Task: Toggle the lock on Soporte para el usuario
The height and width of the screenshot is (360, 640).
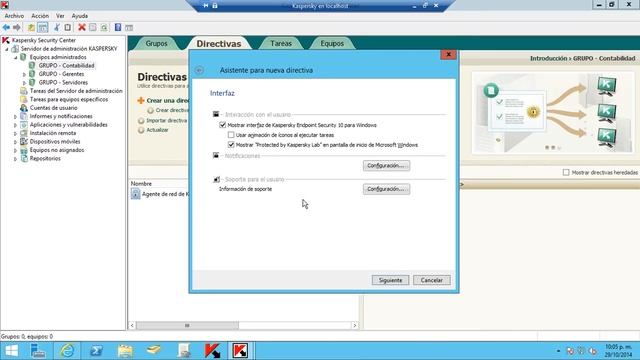Action: click(216, 179)
